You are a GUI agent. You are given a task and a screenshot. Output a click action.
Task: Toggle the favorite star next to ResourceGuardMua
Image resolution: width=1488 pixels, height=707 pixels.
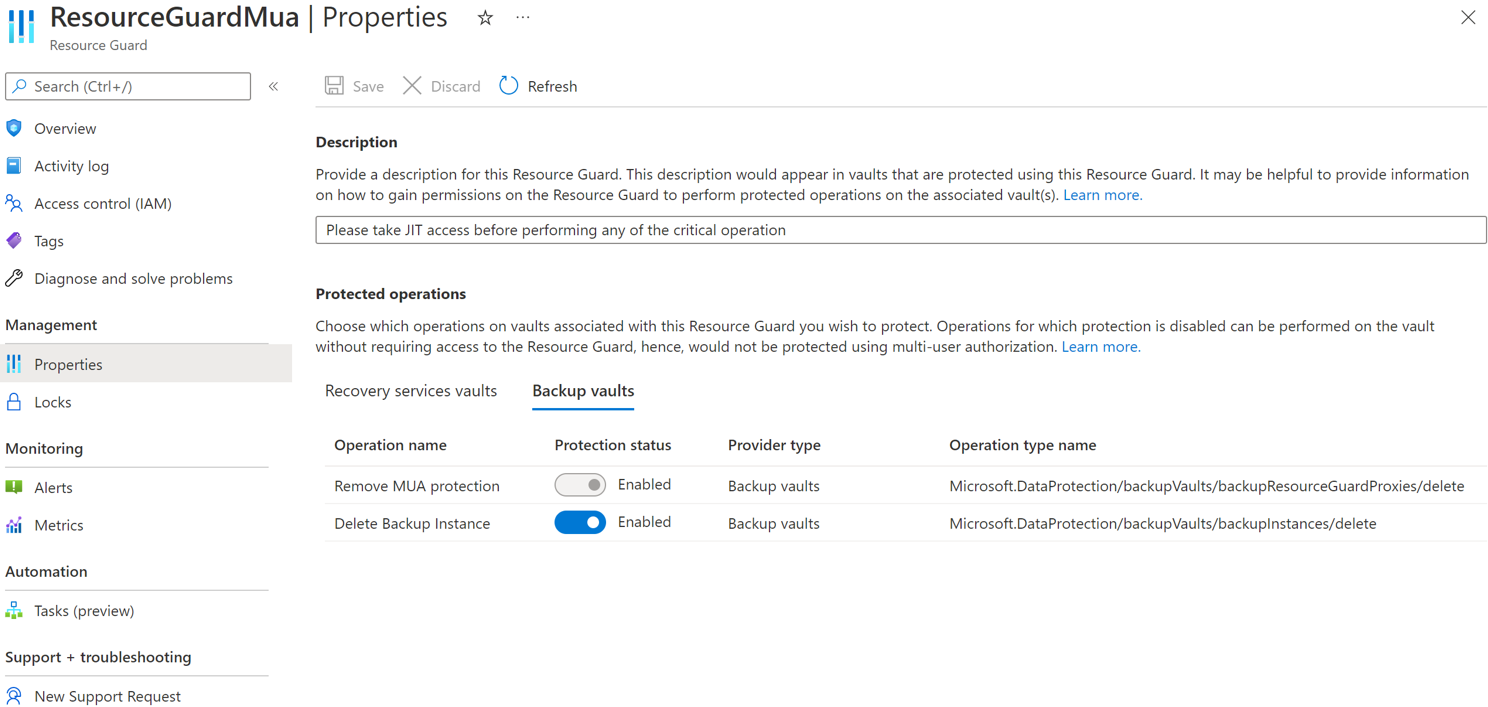click(484, 17)
